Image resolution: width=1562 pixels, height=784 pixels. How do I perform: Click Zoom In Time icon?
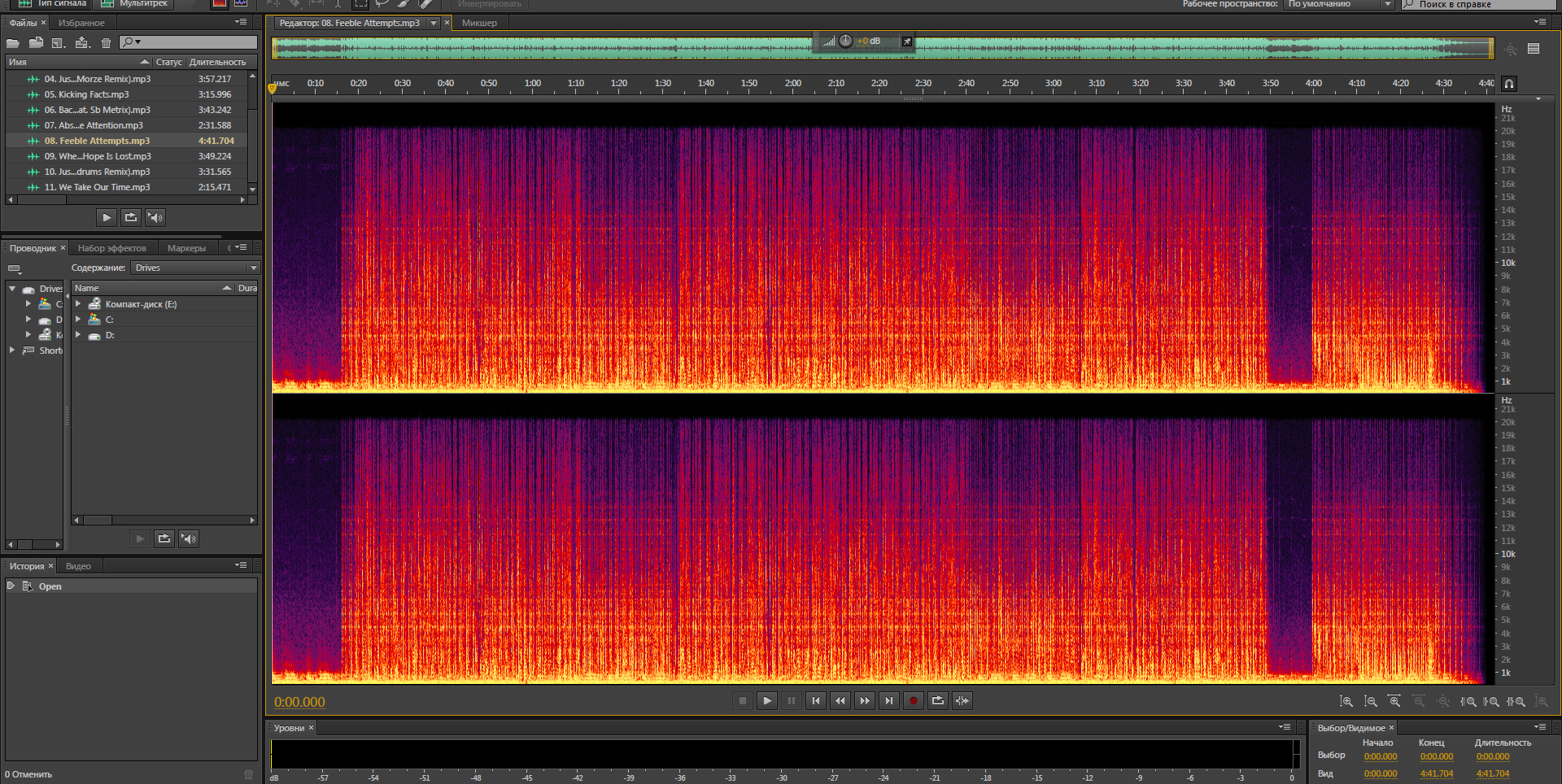tap(1394, 701)
